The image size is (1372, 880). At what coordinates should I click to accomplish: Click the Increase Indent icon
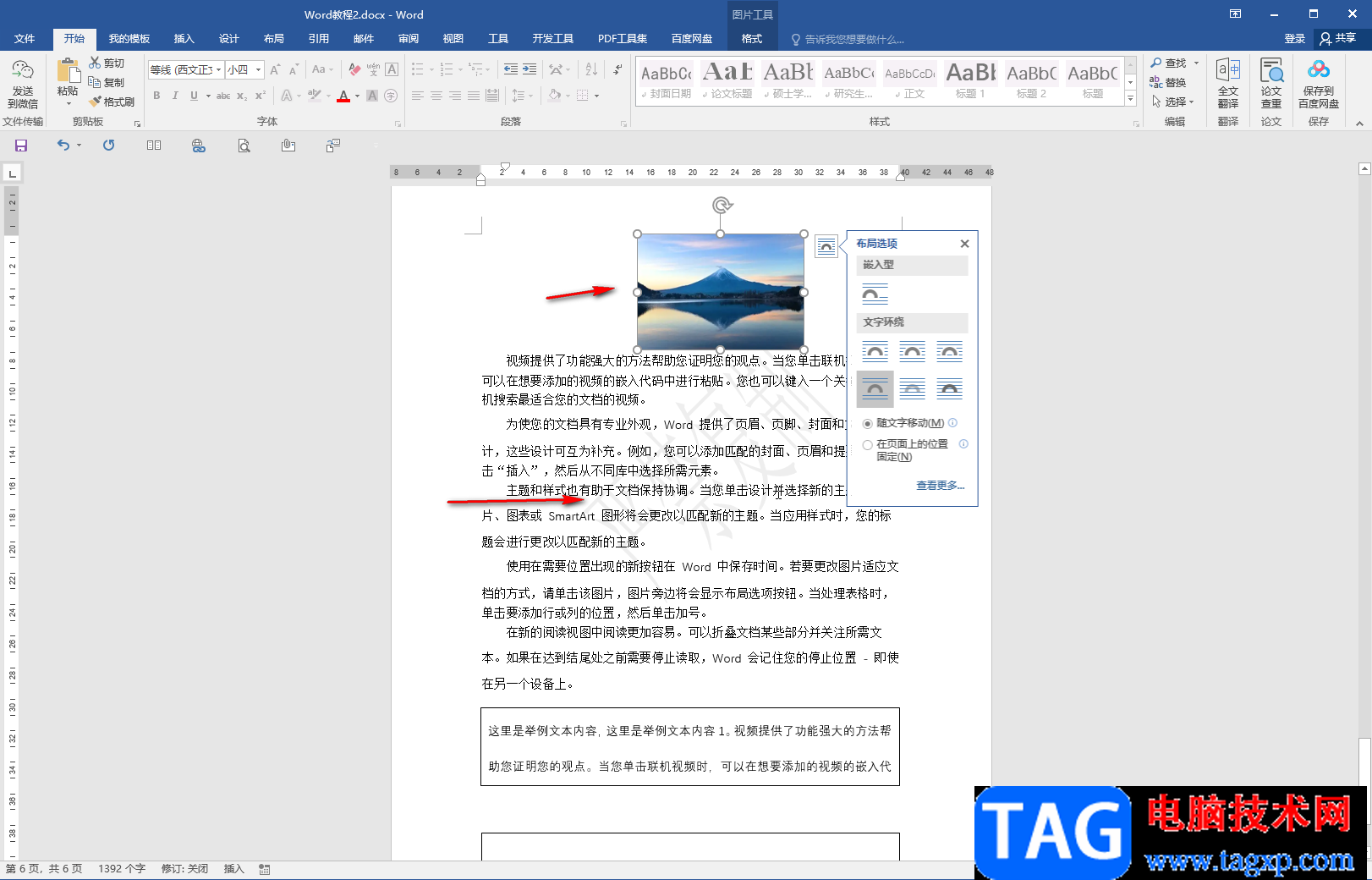click(530, 69)
